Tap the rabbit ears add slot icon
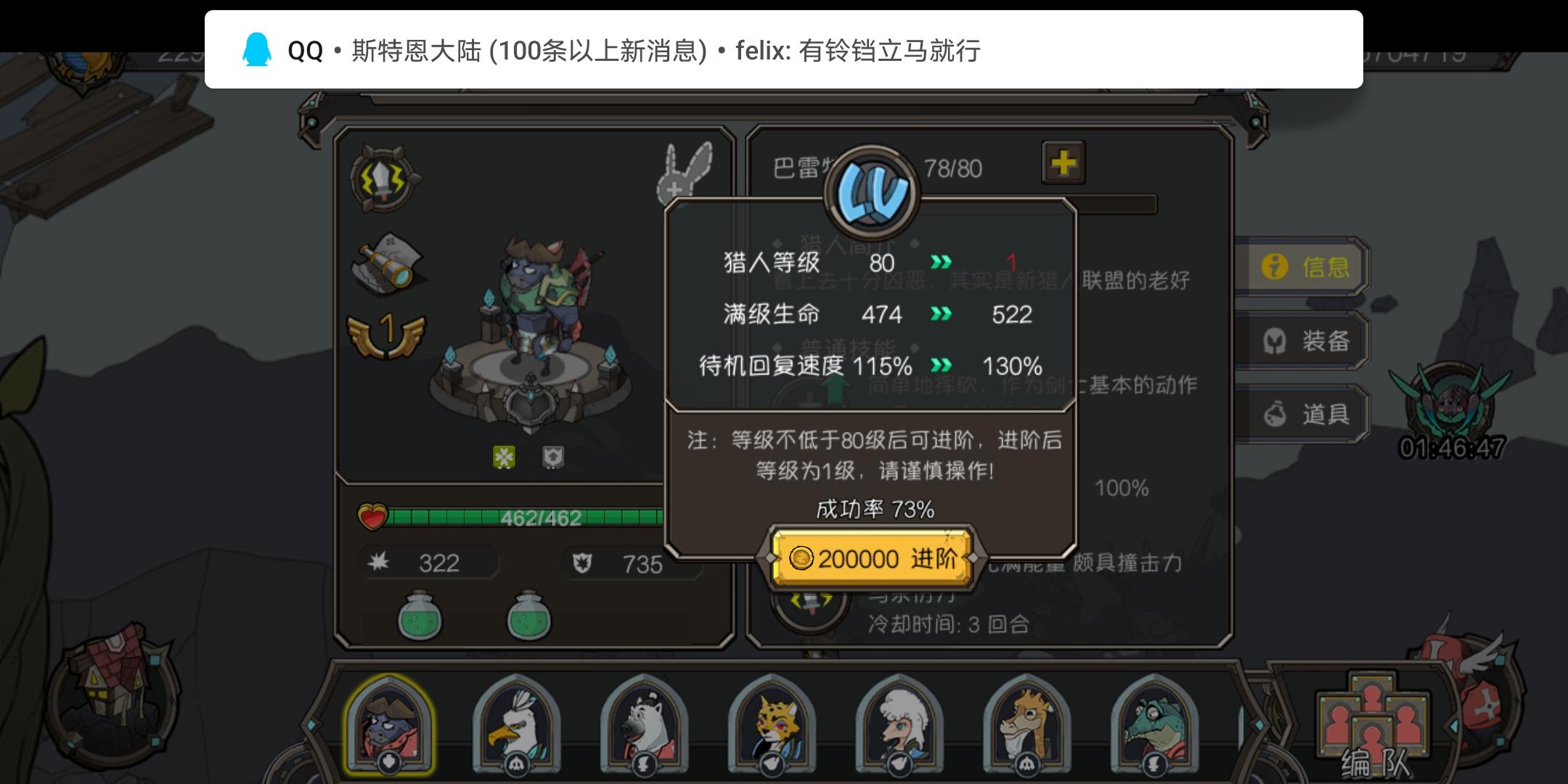 click(684, 172)
